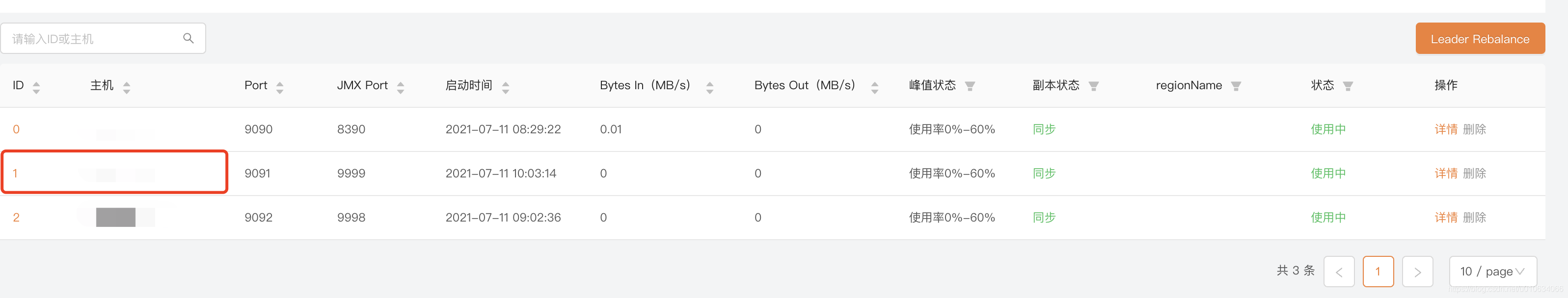Sort by Bytes Out column arrows
This screenshot has width=1568, height=298.
tap(875, 87)
